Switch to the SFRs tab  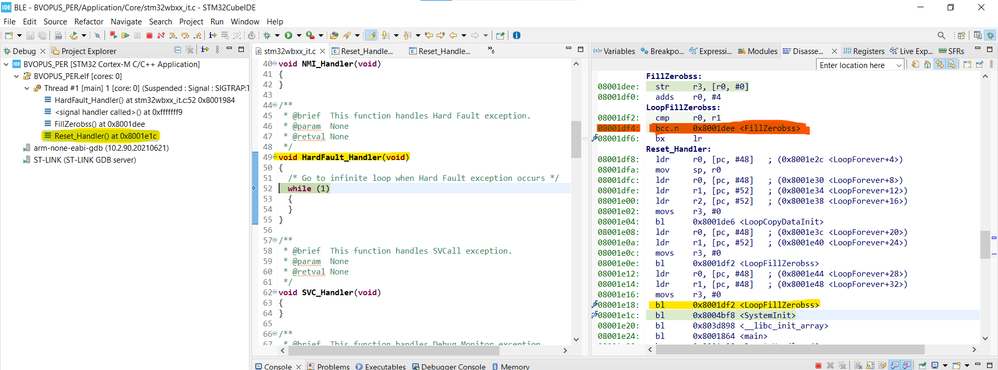click(952, 51)
